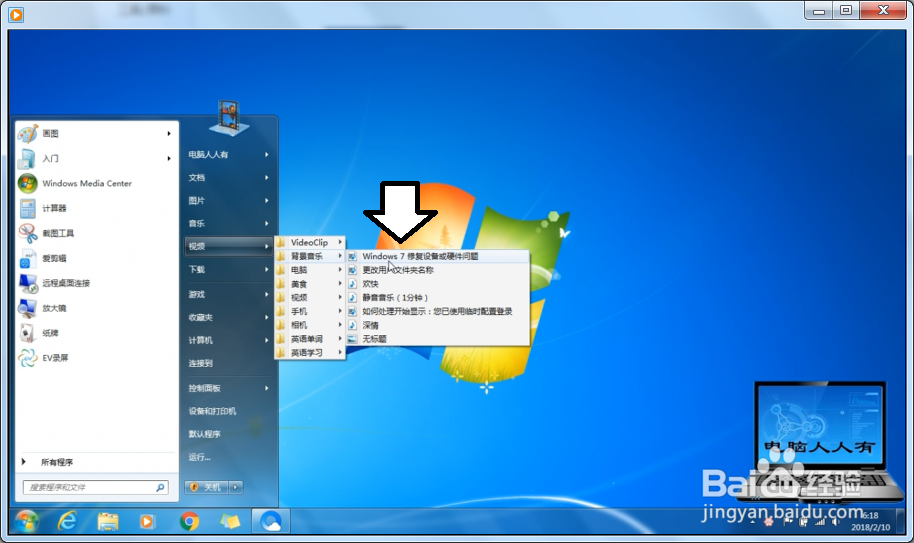This screenshot has height=543, width=914.
Task: Open the 手机 folder
Action: tap(310, 312)
